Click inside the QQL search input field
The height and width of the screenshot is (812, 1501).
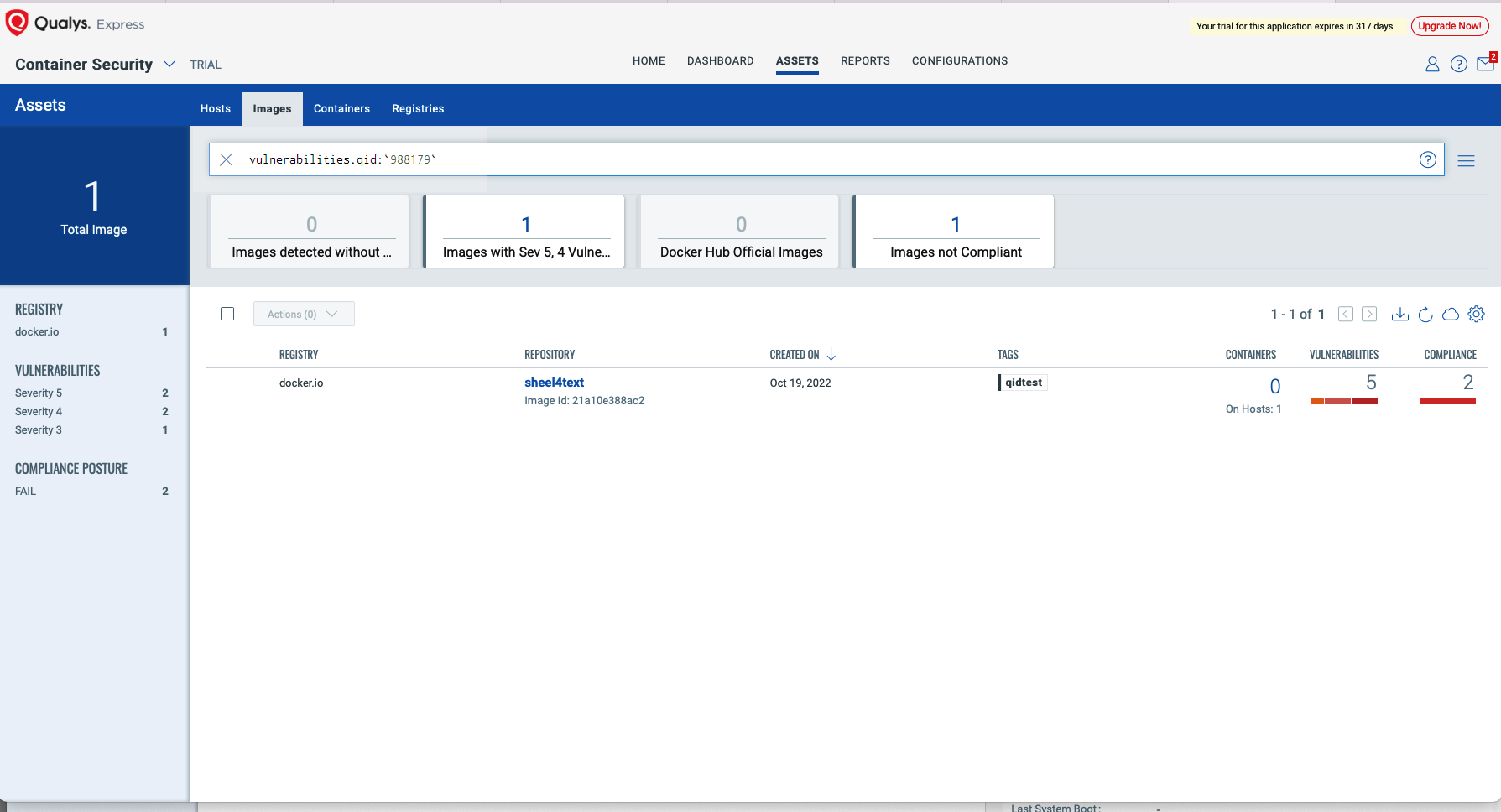pyautogui.click(x=826, y=159)
